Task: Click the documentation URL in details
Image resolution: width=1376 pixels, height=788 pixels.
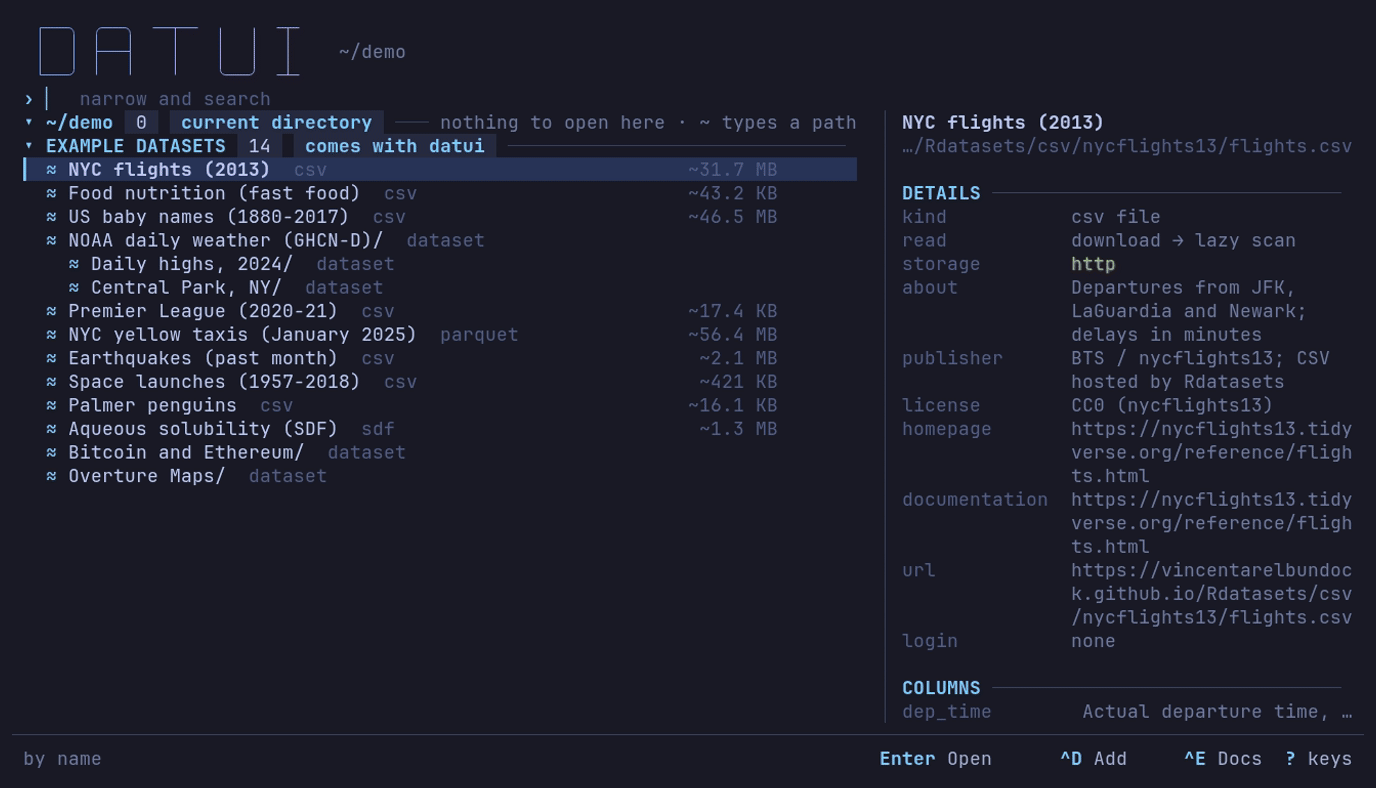Action: point(1211,523)
